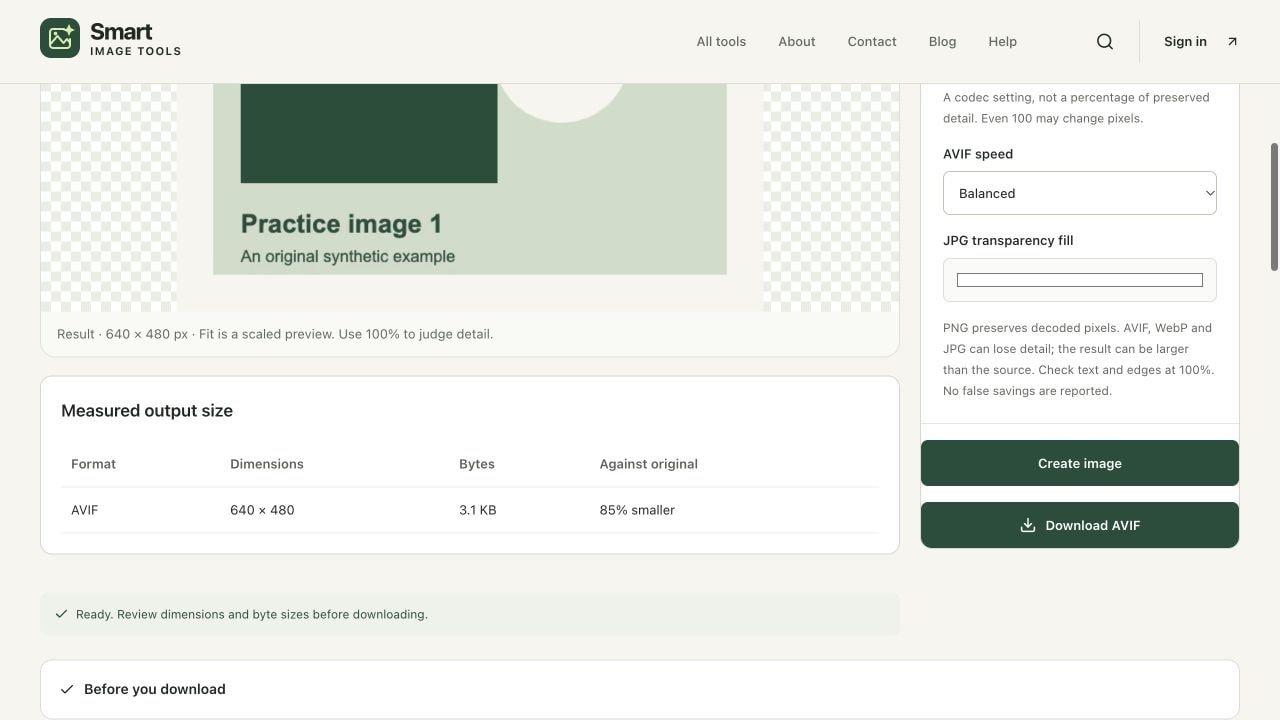Open the AVIF speed dropdown
1280x720 pixels.
pos(1080,193)
